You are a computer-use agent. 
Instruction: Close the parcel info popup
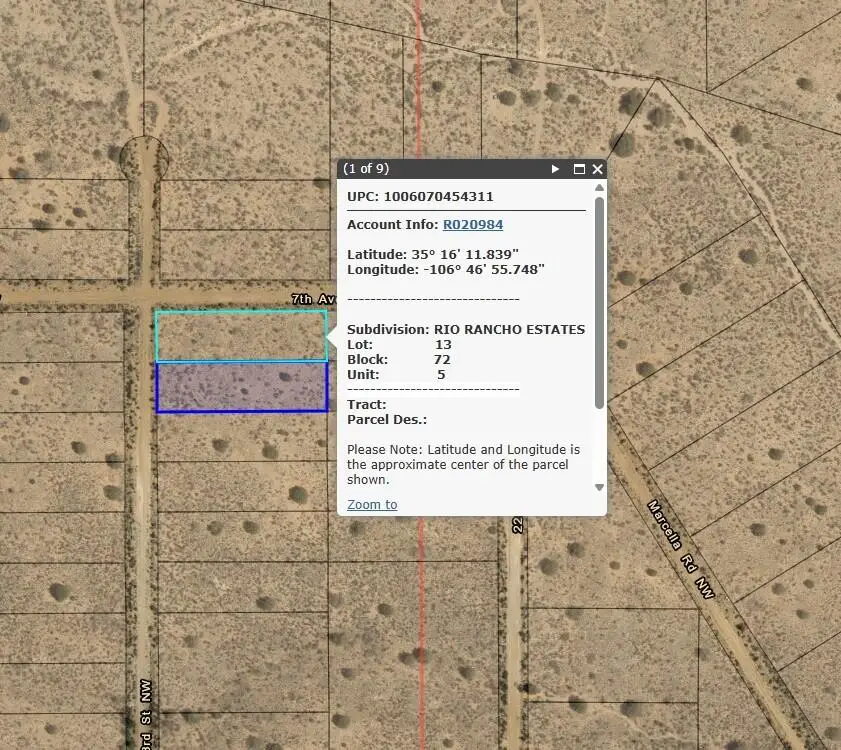coord(597,169)
